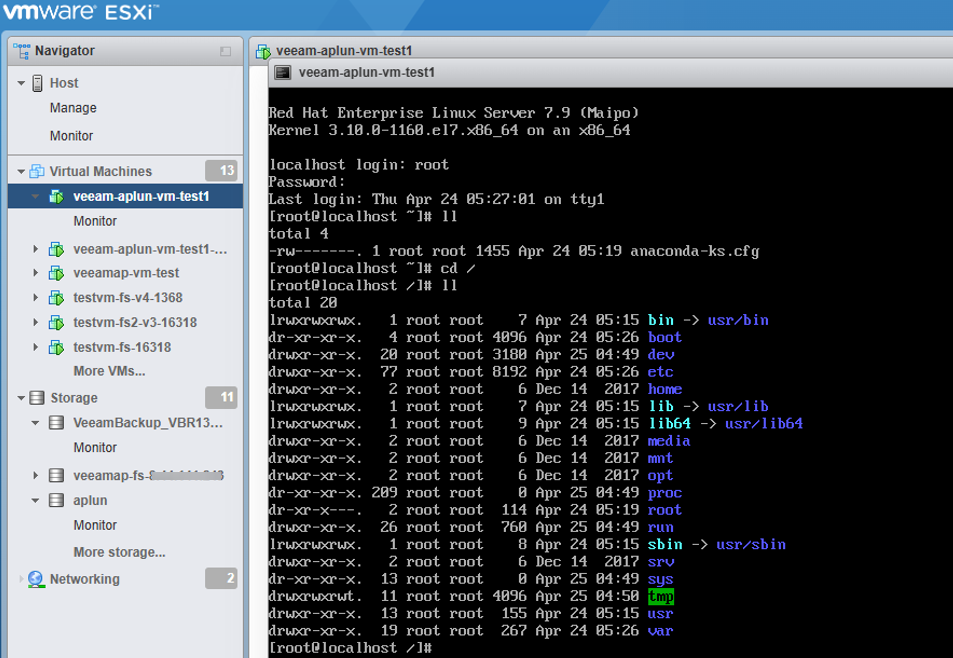Viewport: 953px width, 658px height.
Task: Click the veeam-aplun-vm-test1 console window title bar
Action: click(x=610, y=73)
